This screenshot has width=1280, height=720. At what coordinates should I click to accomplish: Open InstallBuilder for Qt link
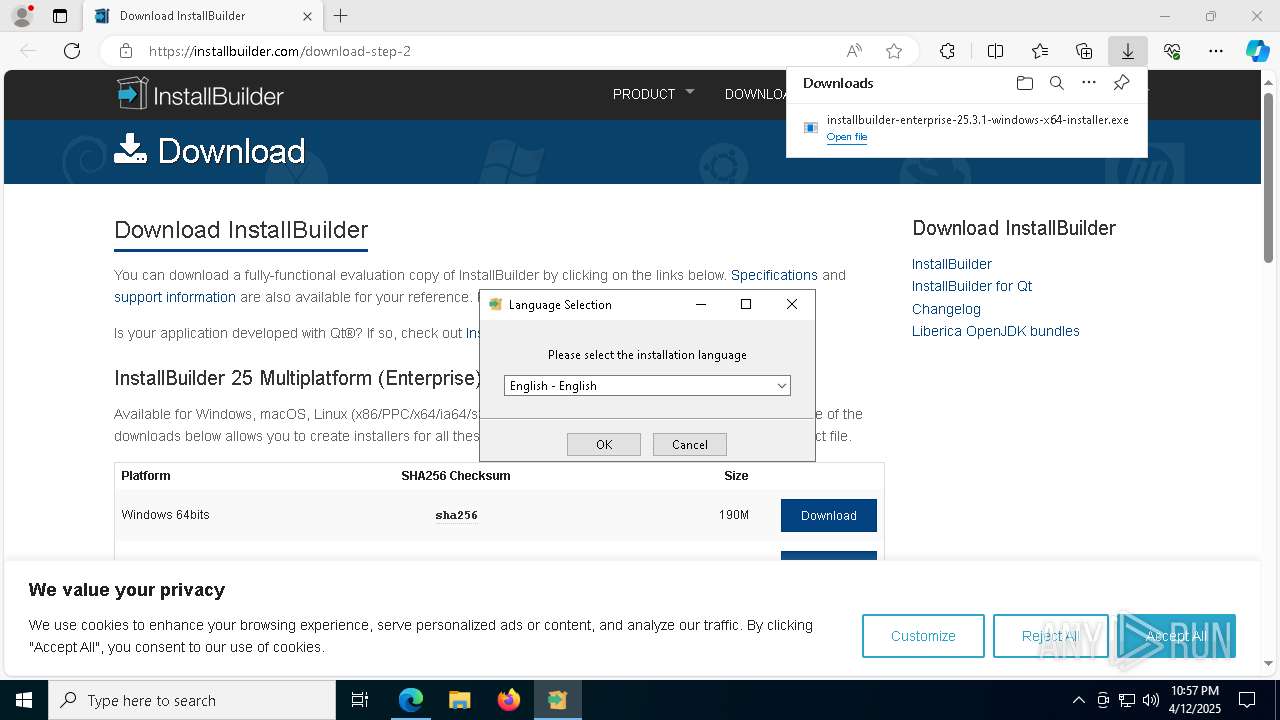click(972, 286)
